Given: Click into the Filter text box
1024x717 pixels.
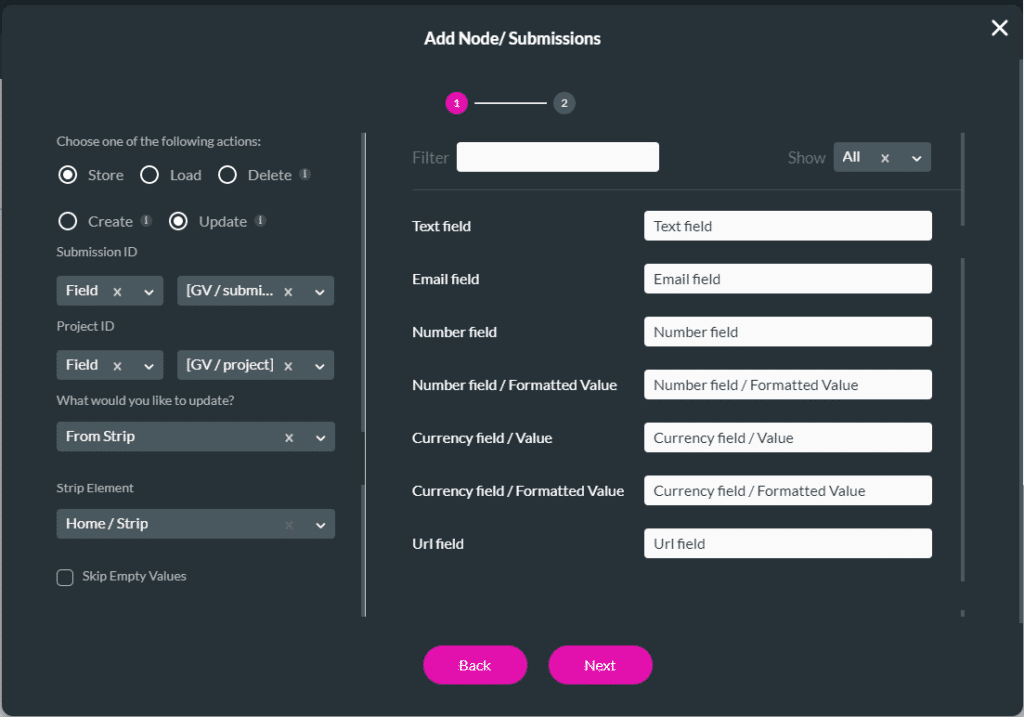Looking at the screenshot, I should pyautogui.click(x=557, y=157).
